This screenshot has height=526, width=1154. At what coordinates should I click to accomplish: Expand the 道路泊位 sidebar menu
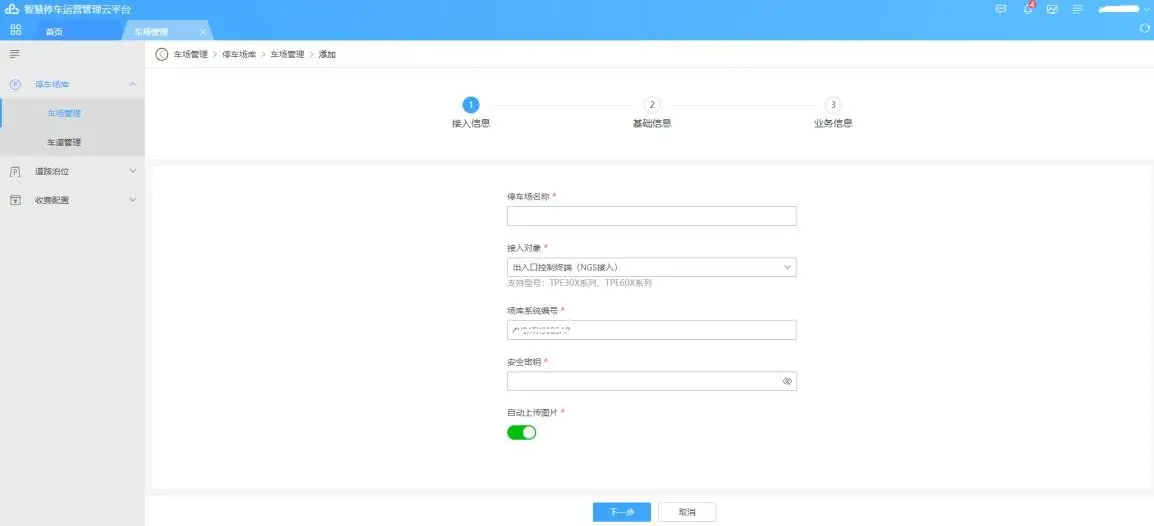[72, 171]
